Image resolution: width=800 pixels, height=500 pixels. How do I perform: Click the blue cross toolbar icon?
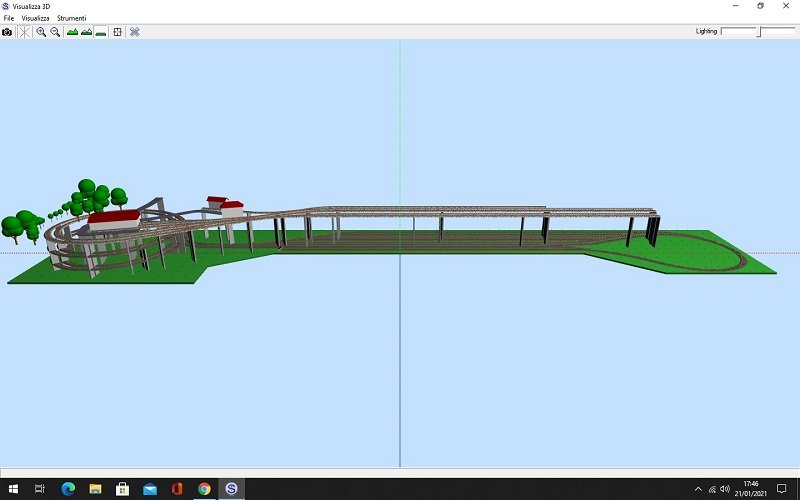click(134, 32)
